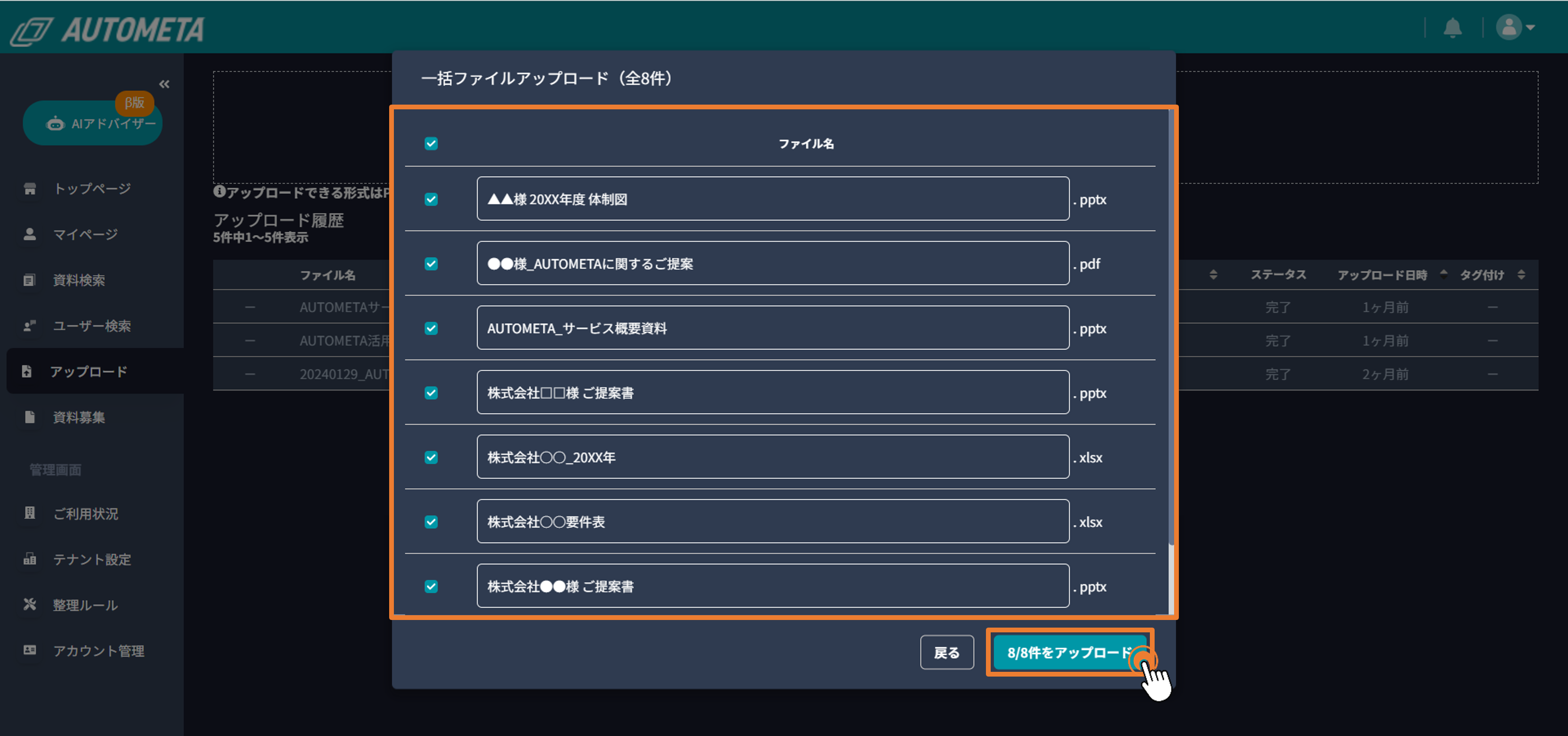The width and height of the screenshot is (1568, 736).
Task: Click the トップページ store icon
Action: pyautogui.click(x=30, y=188)
